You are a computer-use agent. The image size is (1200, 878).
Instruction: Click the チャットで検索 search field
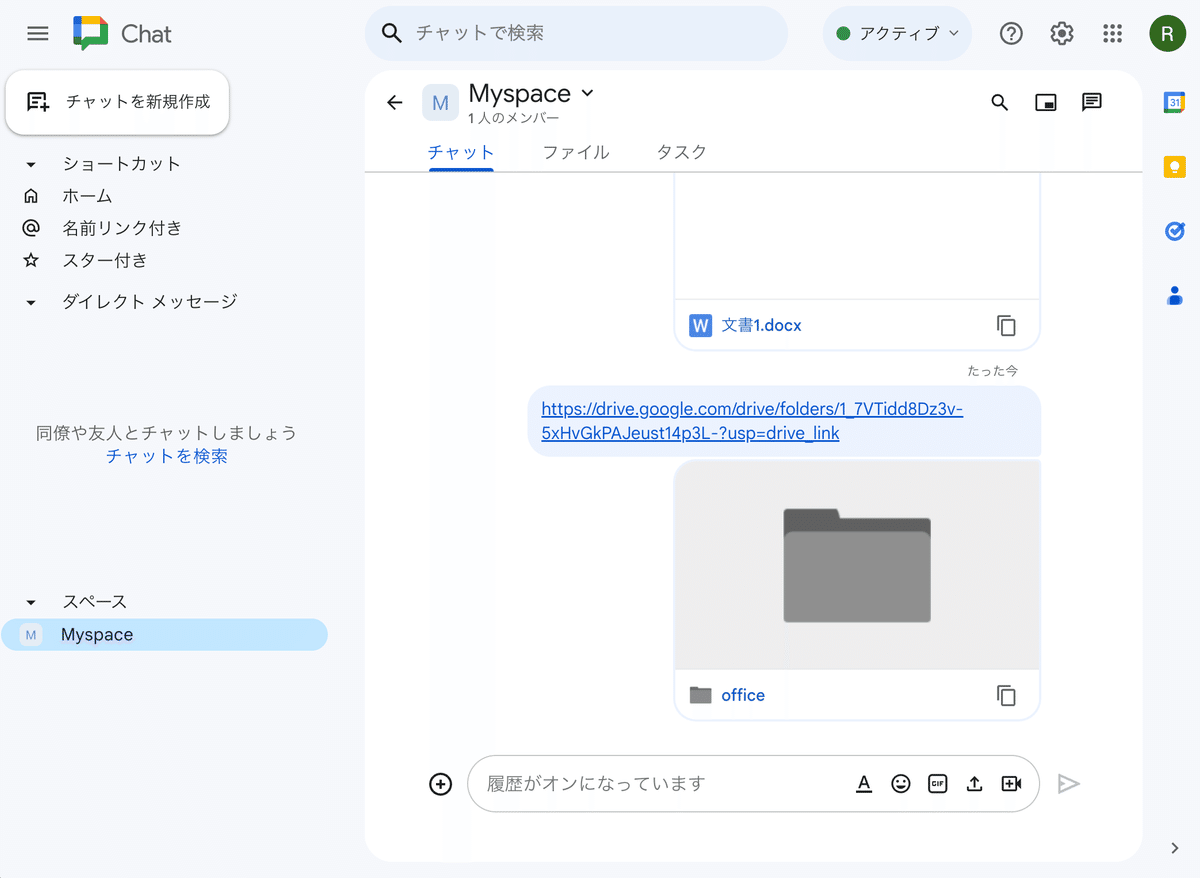pos(576,34)
